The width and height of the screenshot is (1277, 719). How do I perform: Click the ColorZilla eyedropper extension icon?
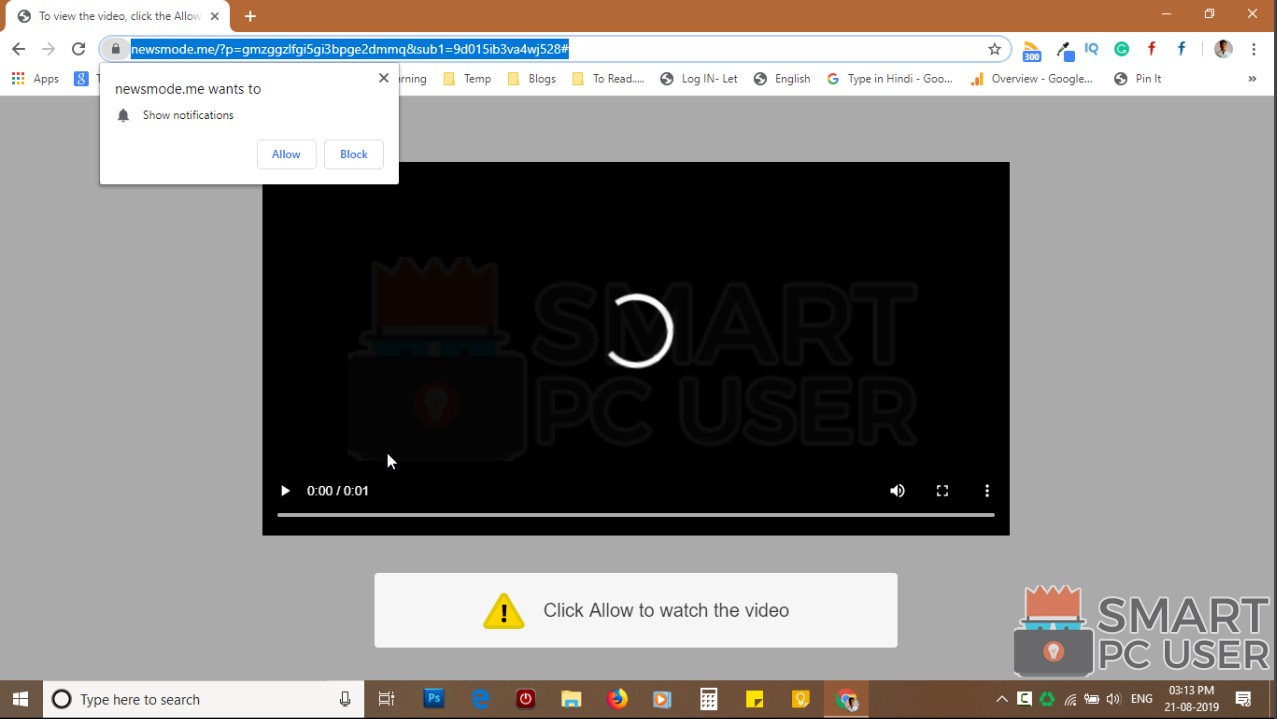1062,48
